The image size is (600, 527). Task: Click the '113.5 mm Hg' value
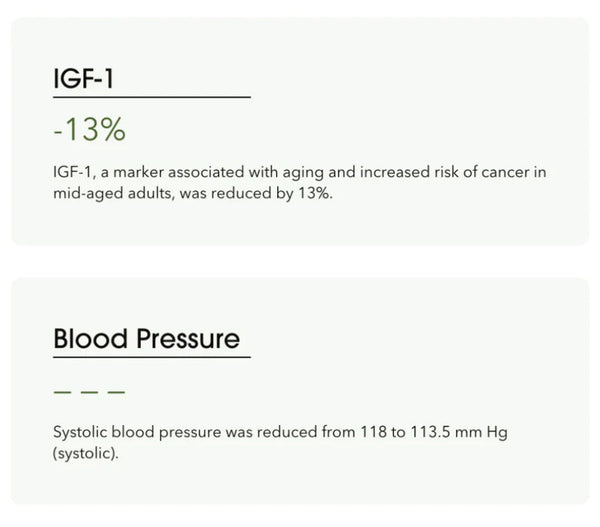(459, 432)
